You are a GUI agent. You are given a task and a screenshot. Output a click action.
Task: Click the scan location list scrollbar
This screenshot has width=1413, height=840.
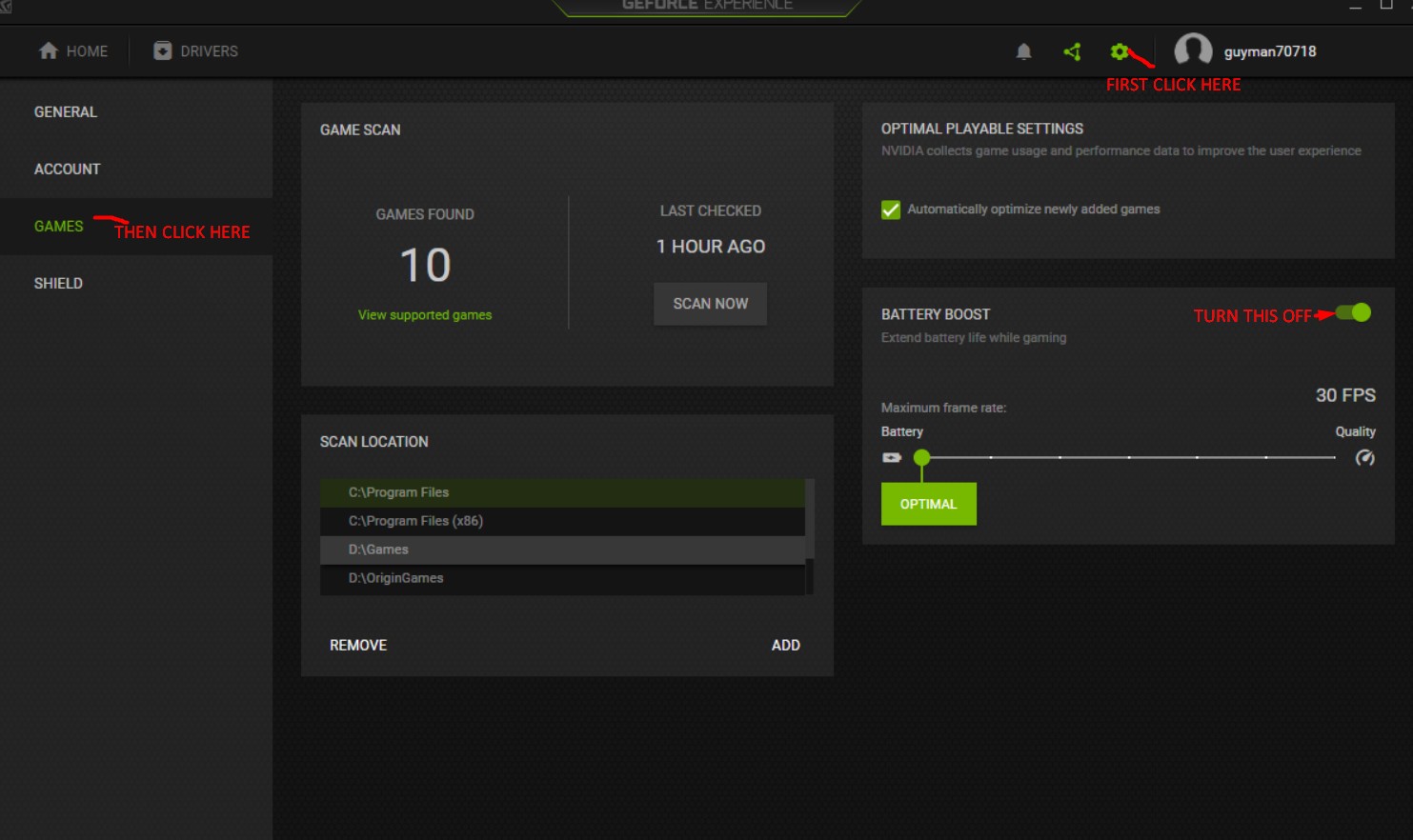click(x=810, y=518)
